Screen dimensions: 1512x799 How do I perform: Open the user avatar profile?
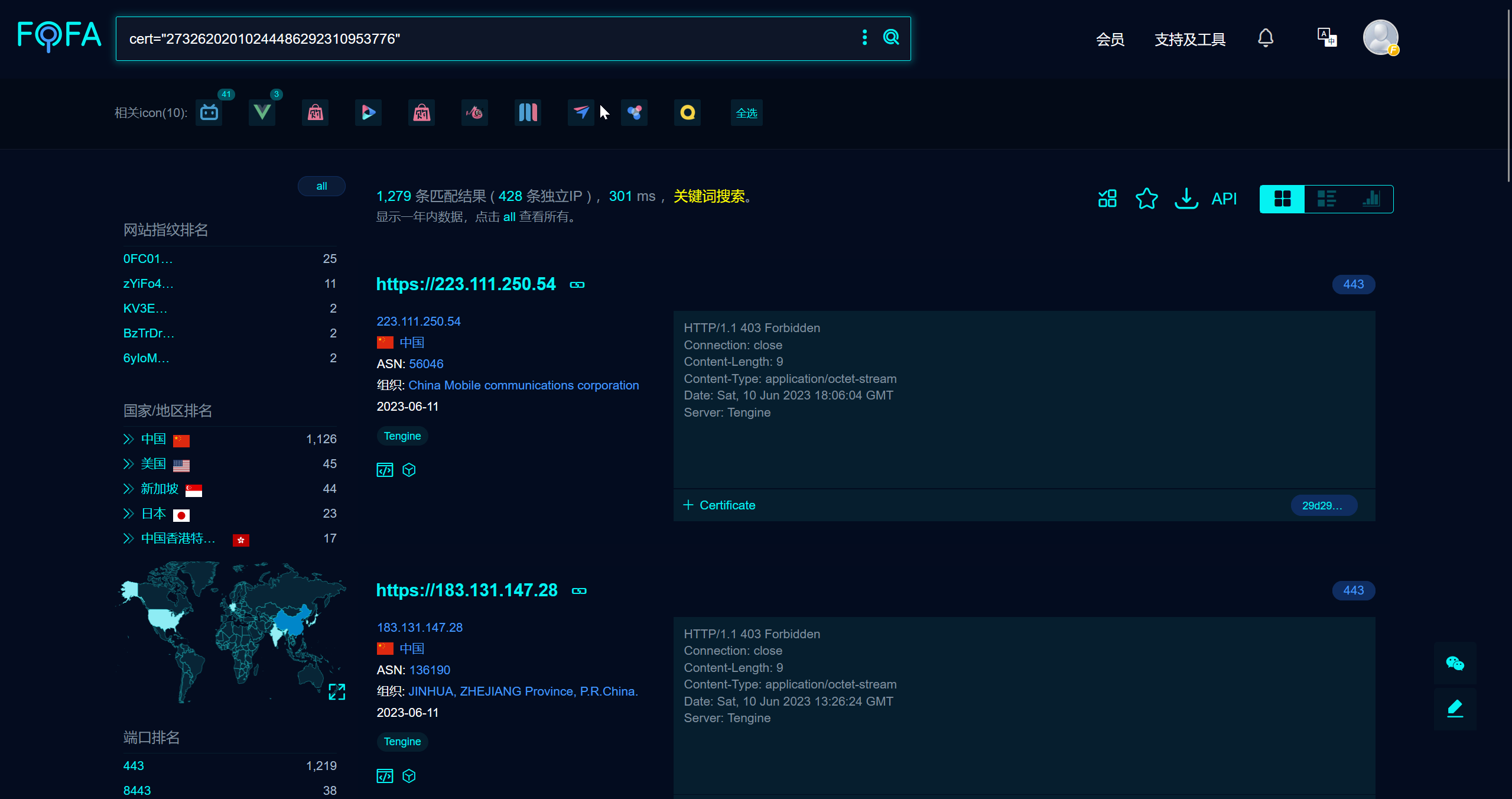click(x=1381, y=37)
